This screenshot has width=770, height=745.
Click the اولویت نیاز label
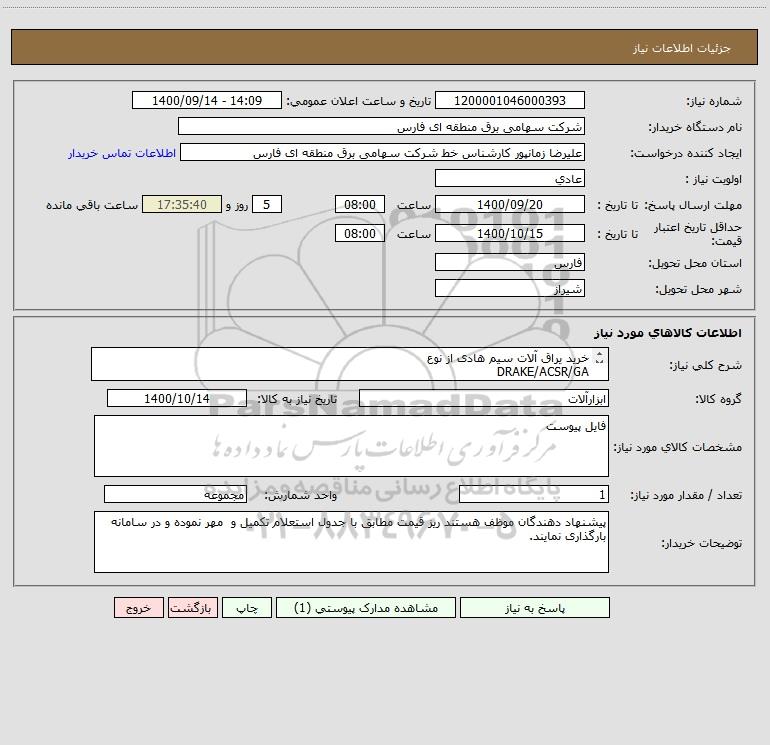click(x=714, y=179)
